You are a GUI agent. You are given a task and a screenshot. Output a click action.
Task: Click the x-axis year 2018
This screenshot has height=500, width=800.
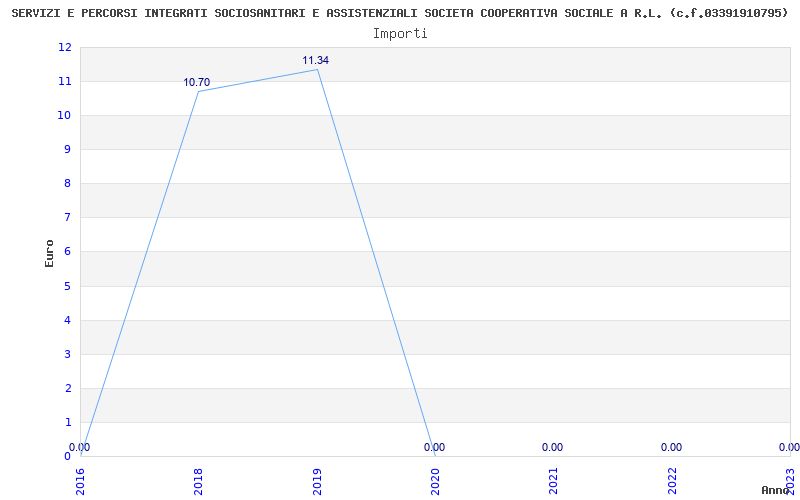click(x=198, y=481)
